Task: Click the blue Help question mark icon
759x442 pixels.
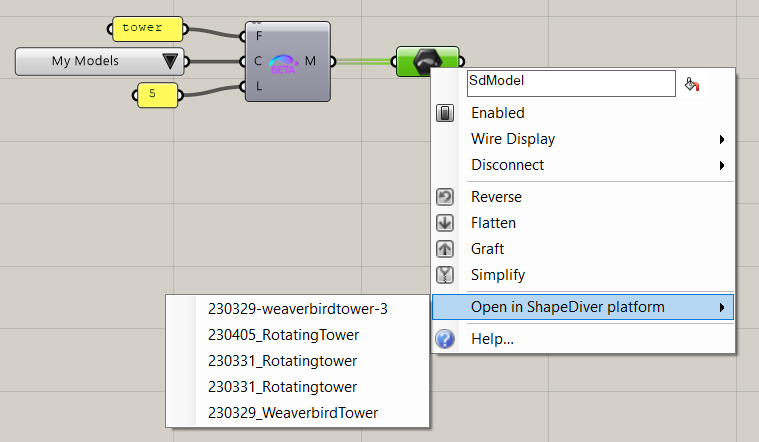Action: coord(446,340)
